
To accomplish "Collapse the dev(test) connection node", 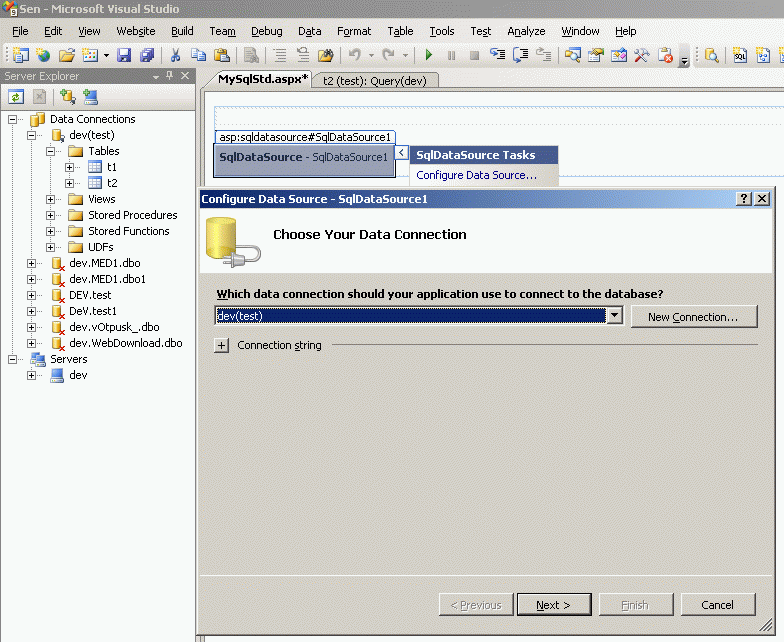I will tap(32, 135).
